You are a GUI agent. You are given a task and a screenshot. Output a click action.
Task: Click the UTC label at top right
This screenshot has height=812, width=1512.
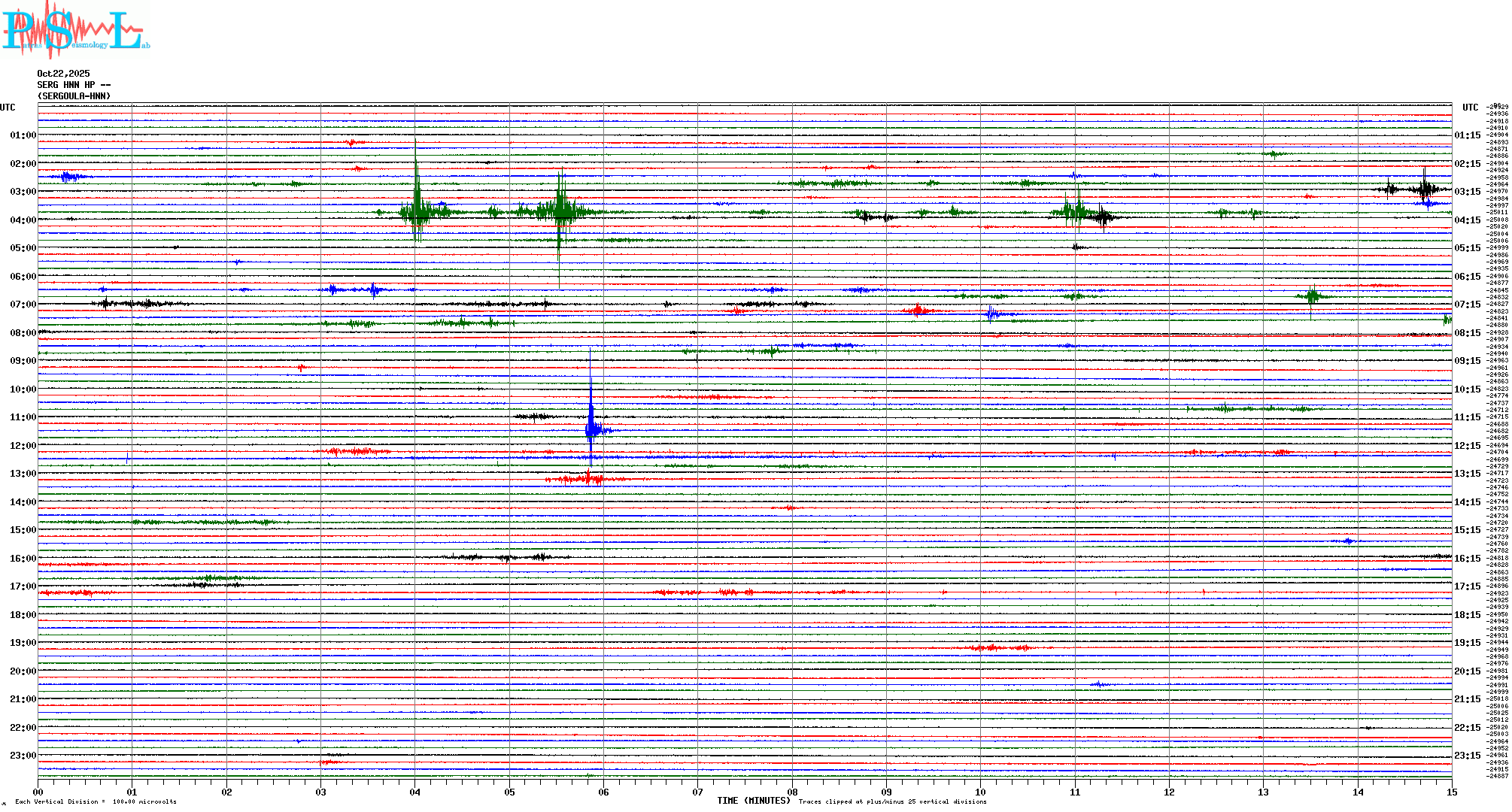(x=1470, y=108)
